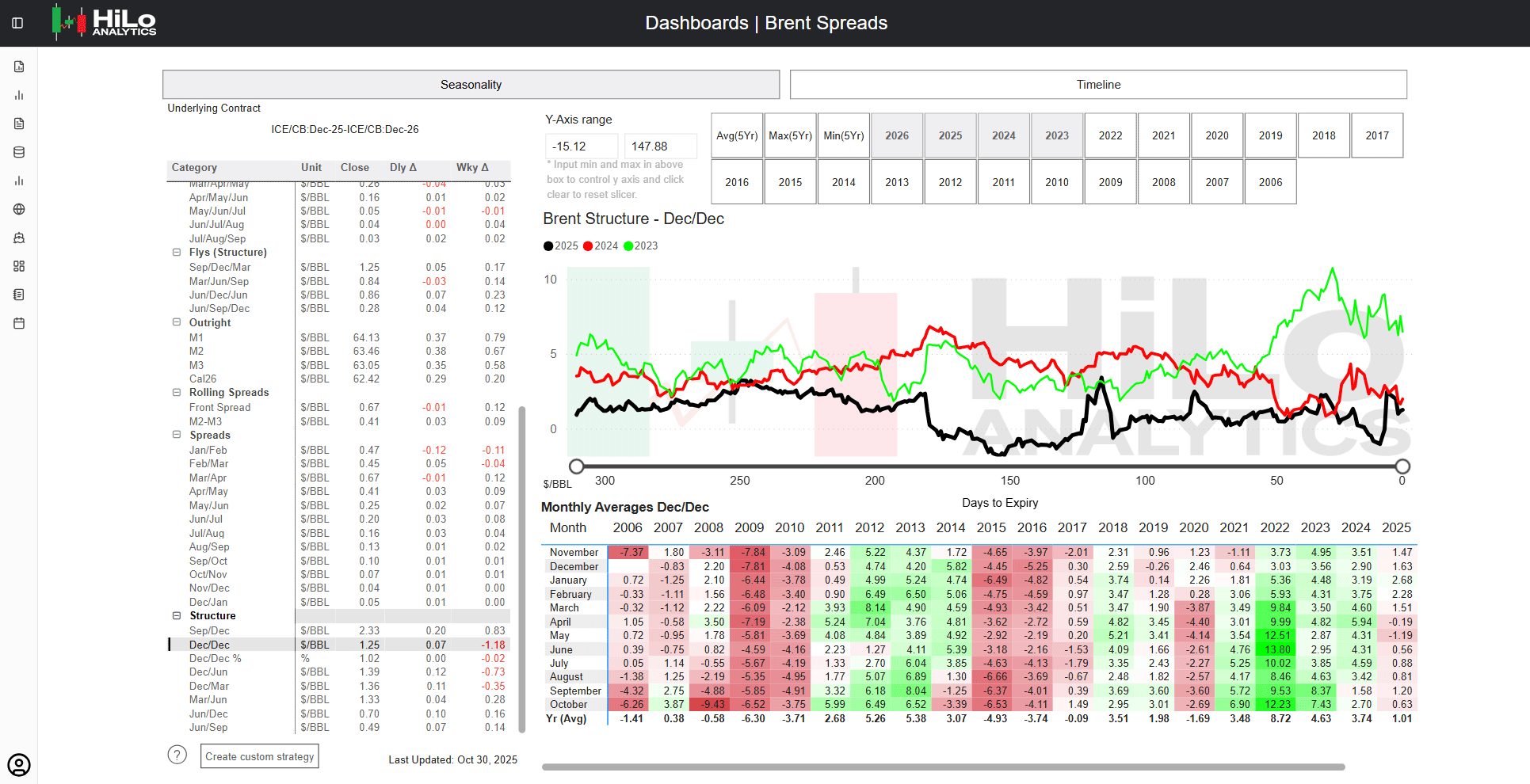Click the left handle of days-to-expiry slider
The width and height of the screenshot is (1530, 784).
pyautogui.click(x=577, y=466)
